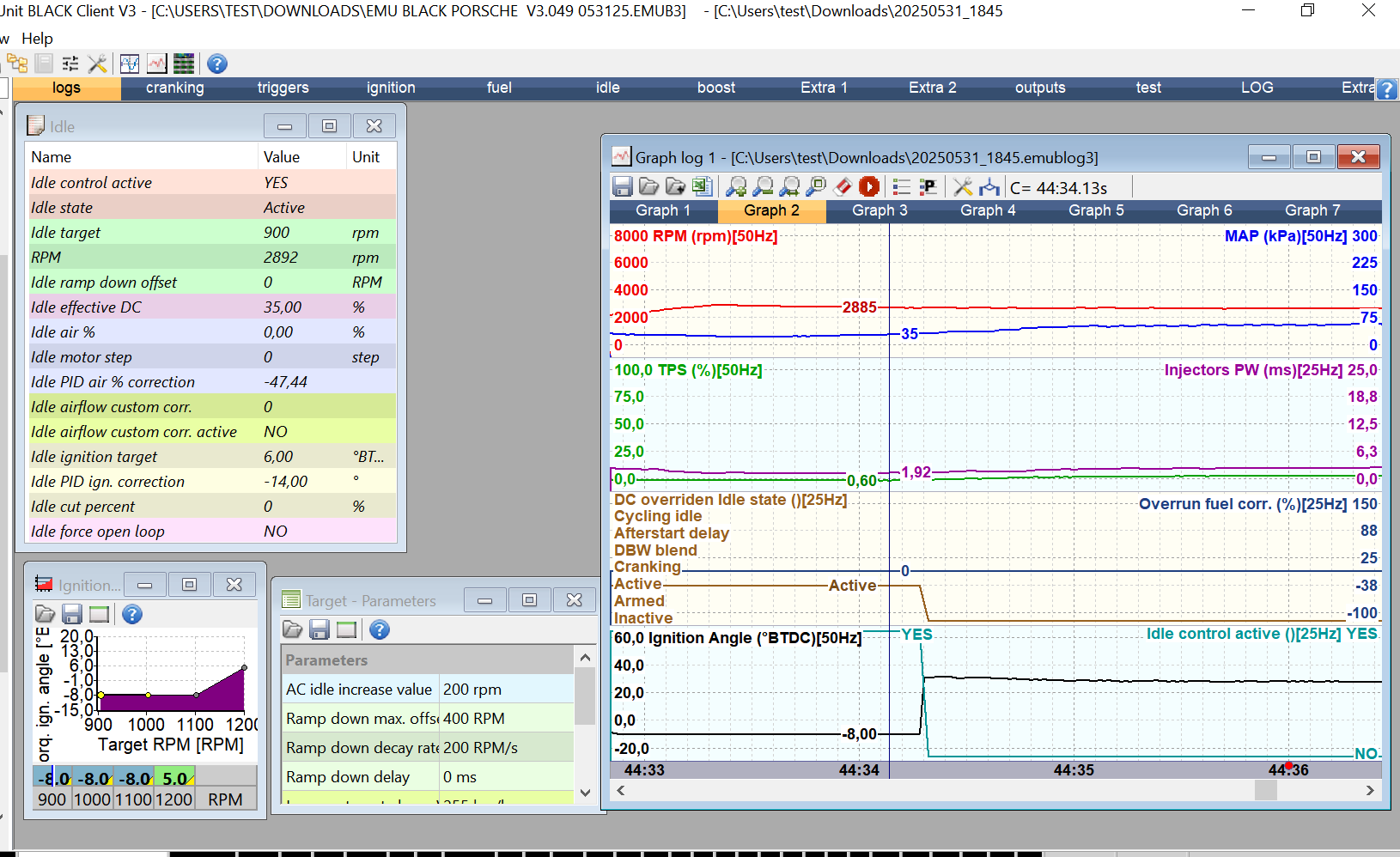Click the Graph log left scroll arrow
The height and width of the screenshot is (857, 1400).
click(x=620, y=790)
